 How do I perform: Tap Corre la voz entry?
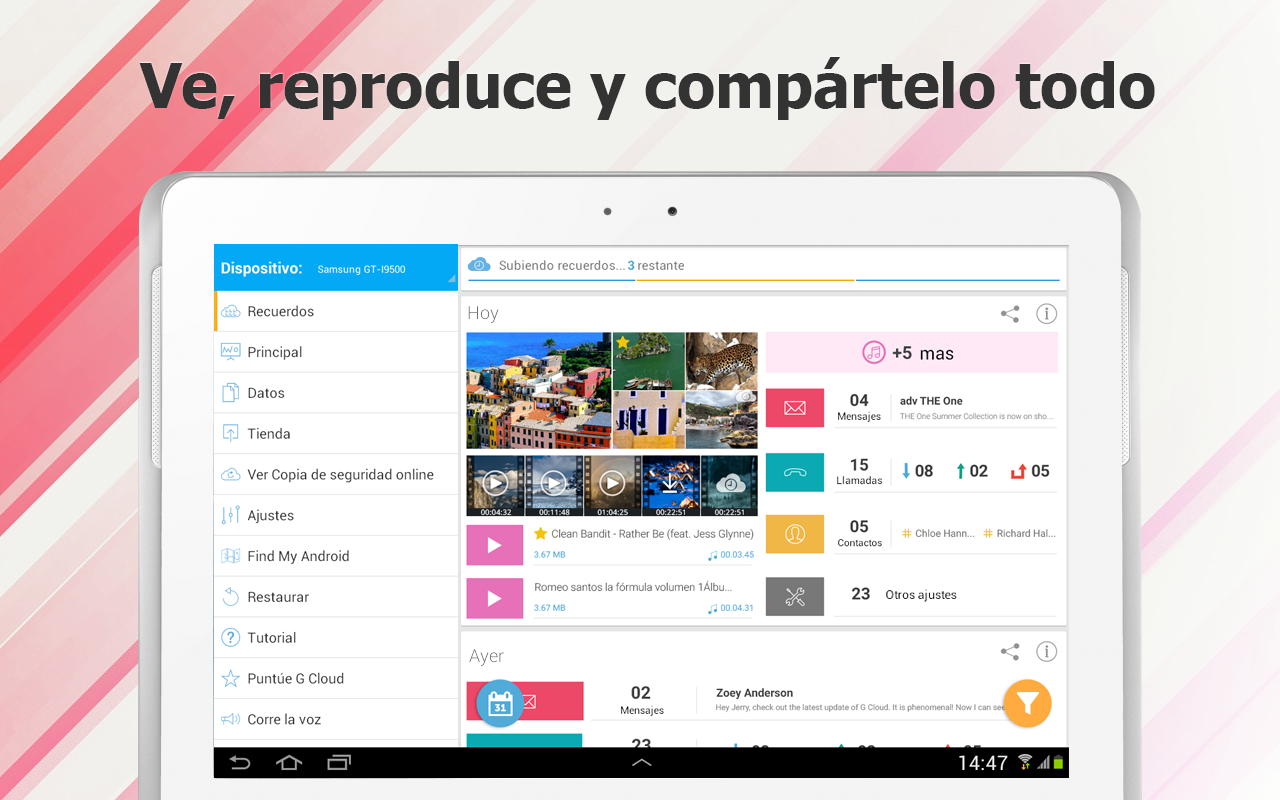[336, 719]
